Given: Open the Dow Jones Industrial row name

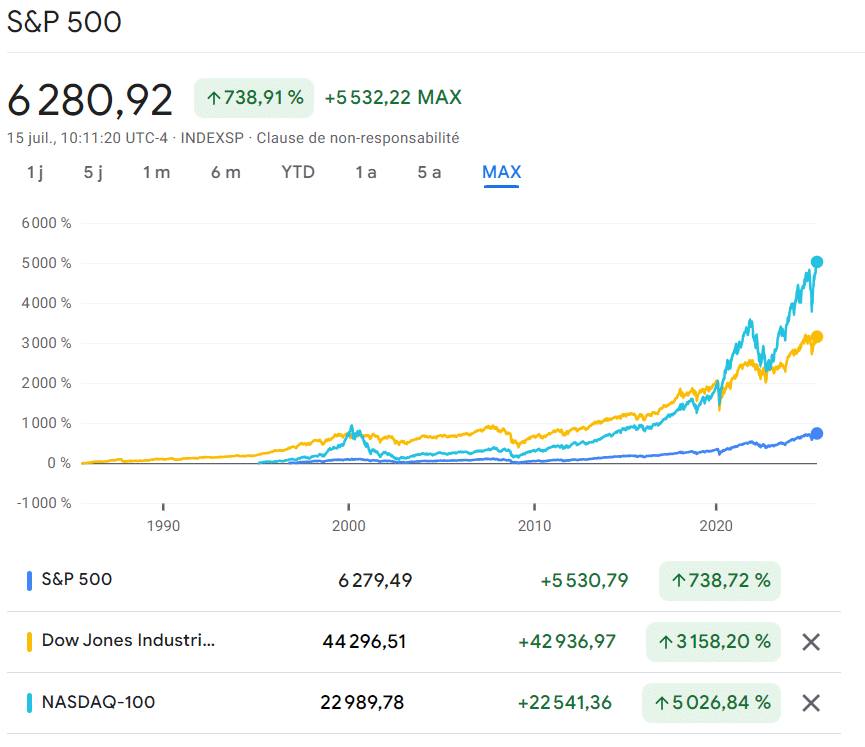Looking at the screenshot, I should pos(128,641).
